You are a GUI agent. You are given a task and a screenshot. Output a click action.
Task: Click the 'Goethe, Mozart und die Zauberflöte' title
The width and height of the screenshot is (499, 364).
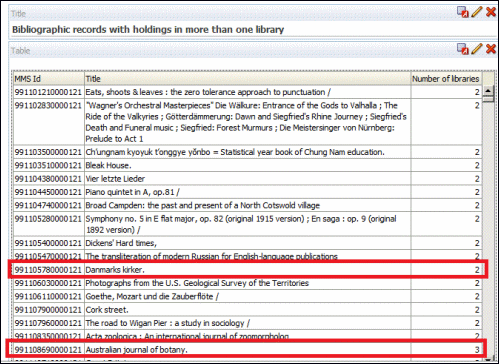tap(248, 296)
